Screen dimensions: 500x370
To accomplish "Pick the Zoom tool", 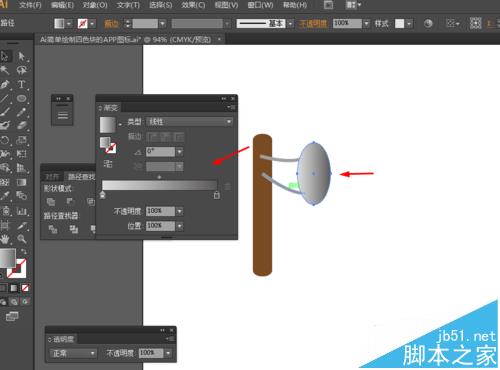I will 21,239.
